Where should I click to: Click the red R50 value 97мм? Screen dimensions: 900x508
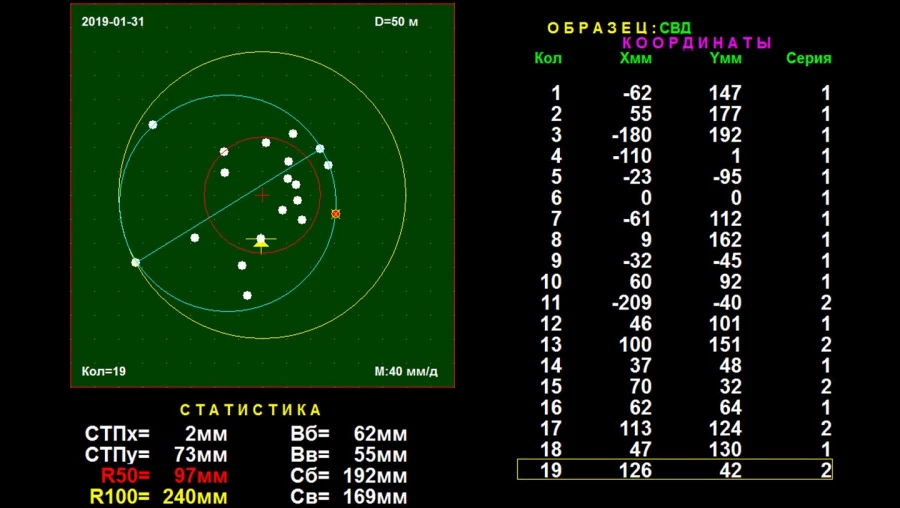point(200,476)
